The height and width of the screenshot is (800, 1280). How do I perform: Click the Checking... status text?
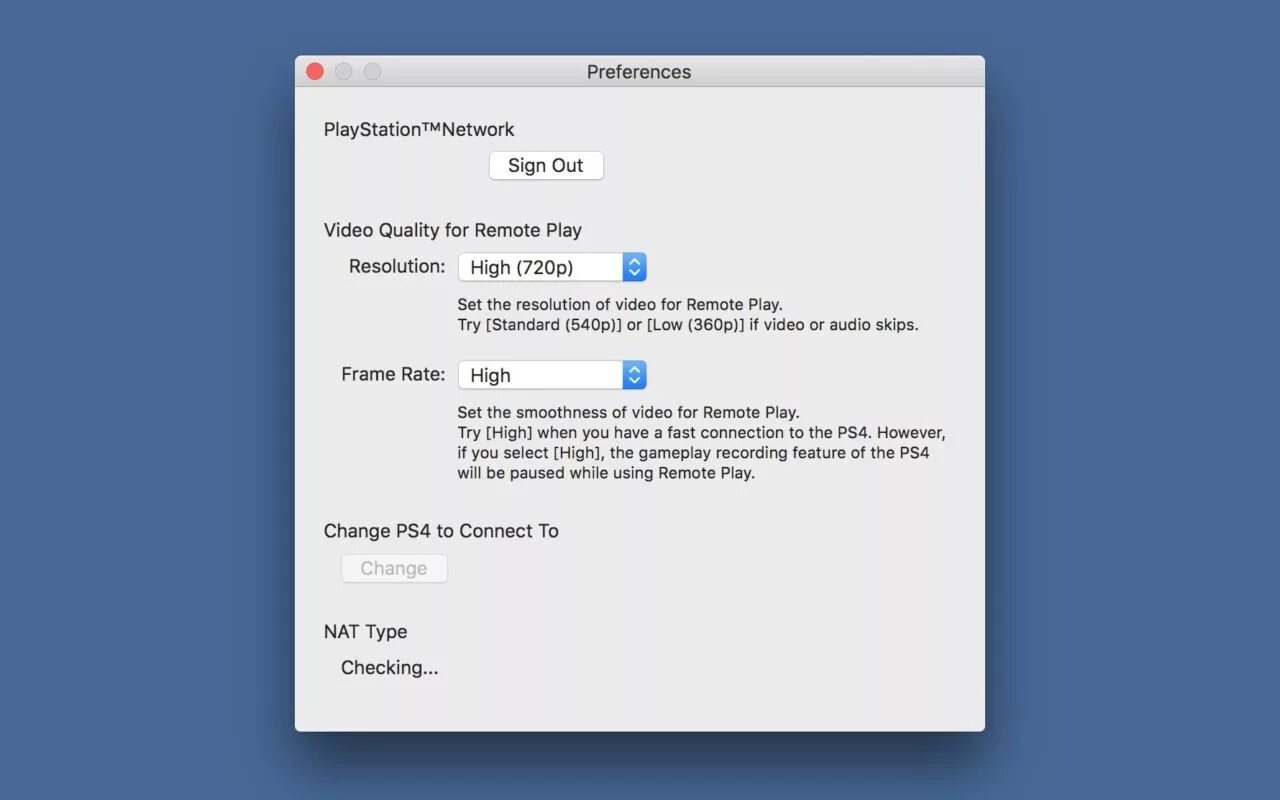click(390, 668)
